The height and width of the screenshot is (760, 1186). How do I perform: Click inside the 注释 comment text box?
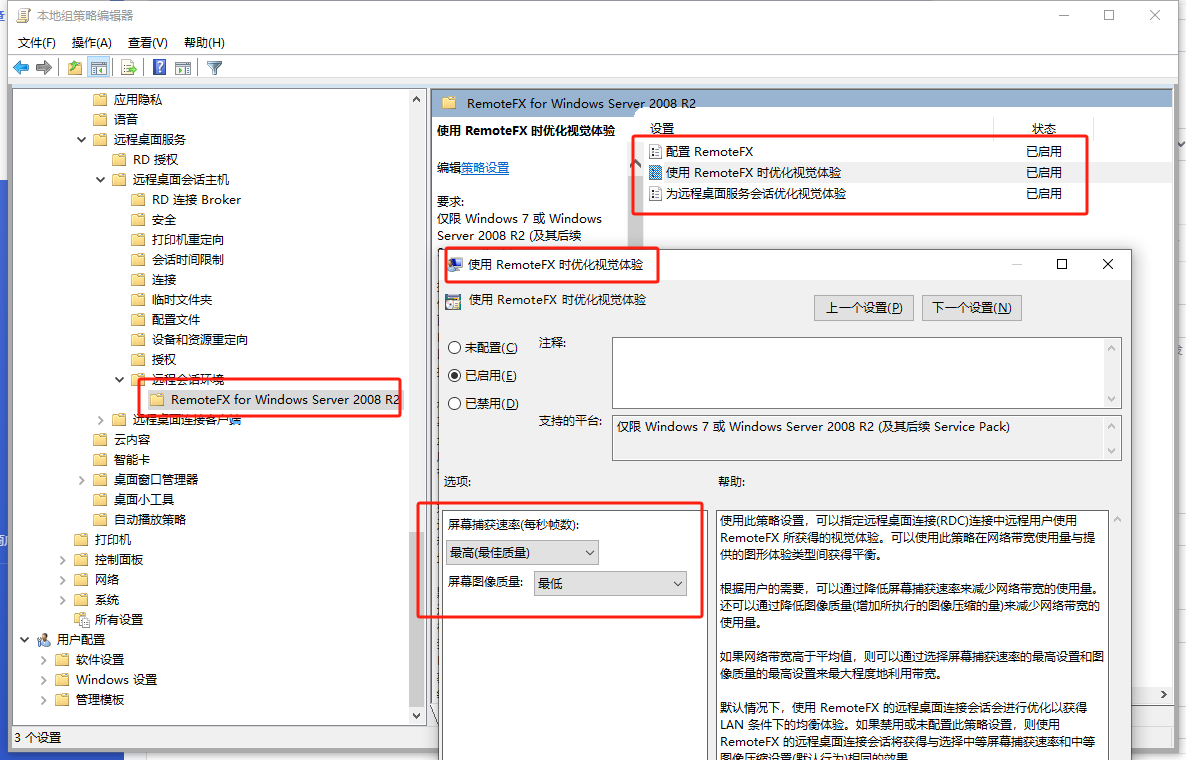pos(860,373)
